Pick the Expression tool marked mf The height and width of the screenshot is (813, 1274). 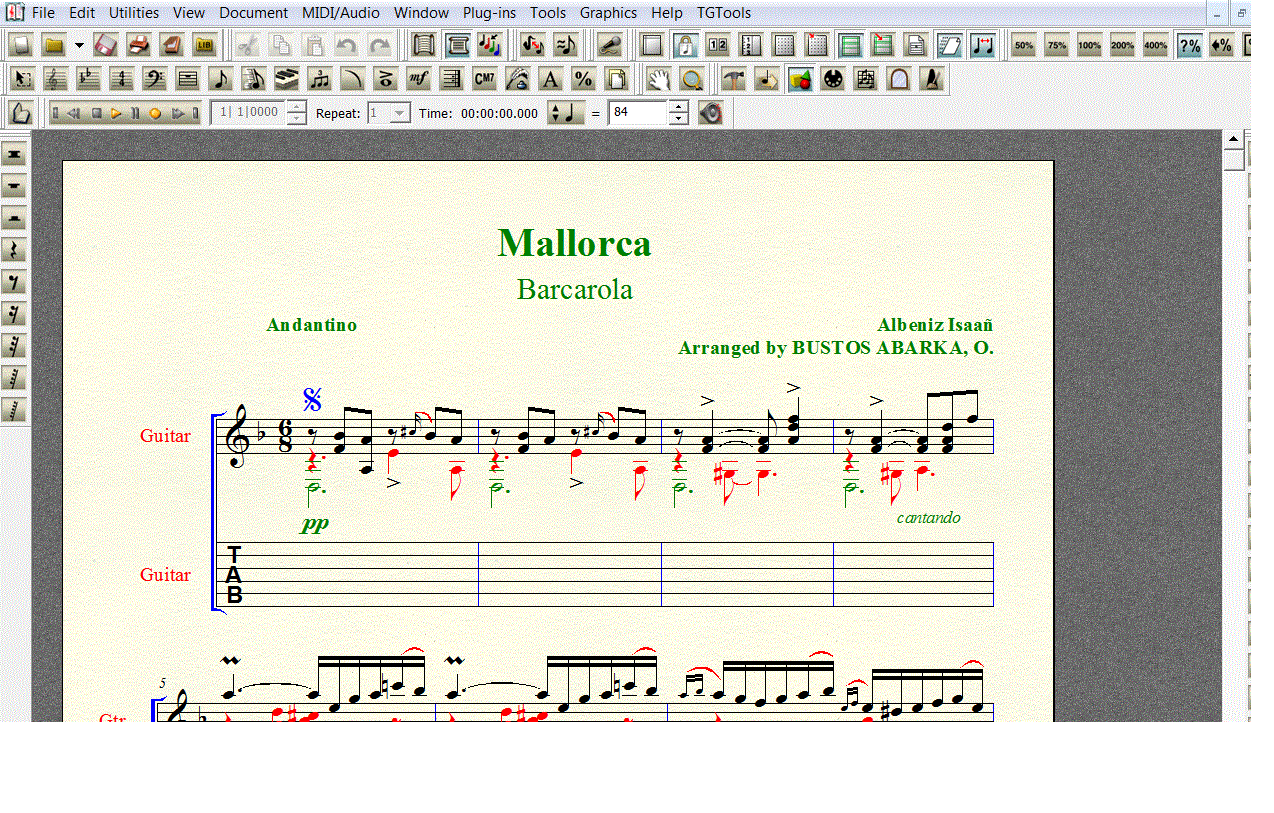tap(419, 79)
